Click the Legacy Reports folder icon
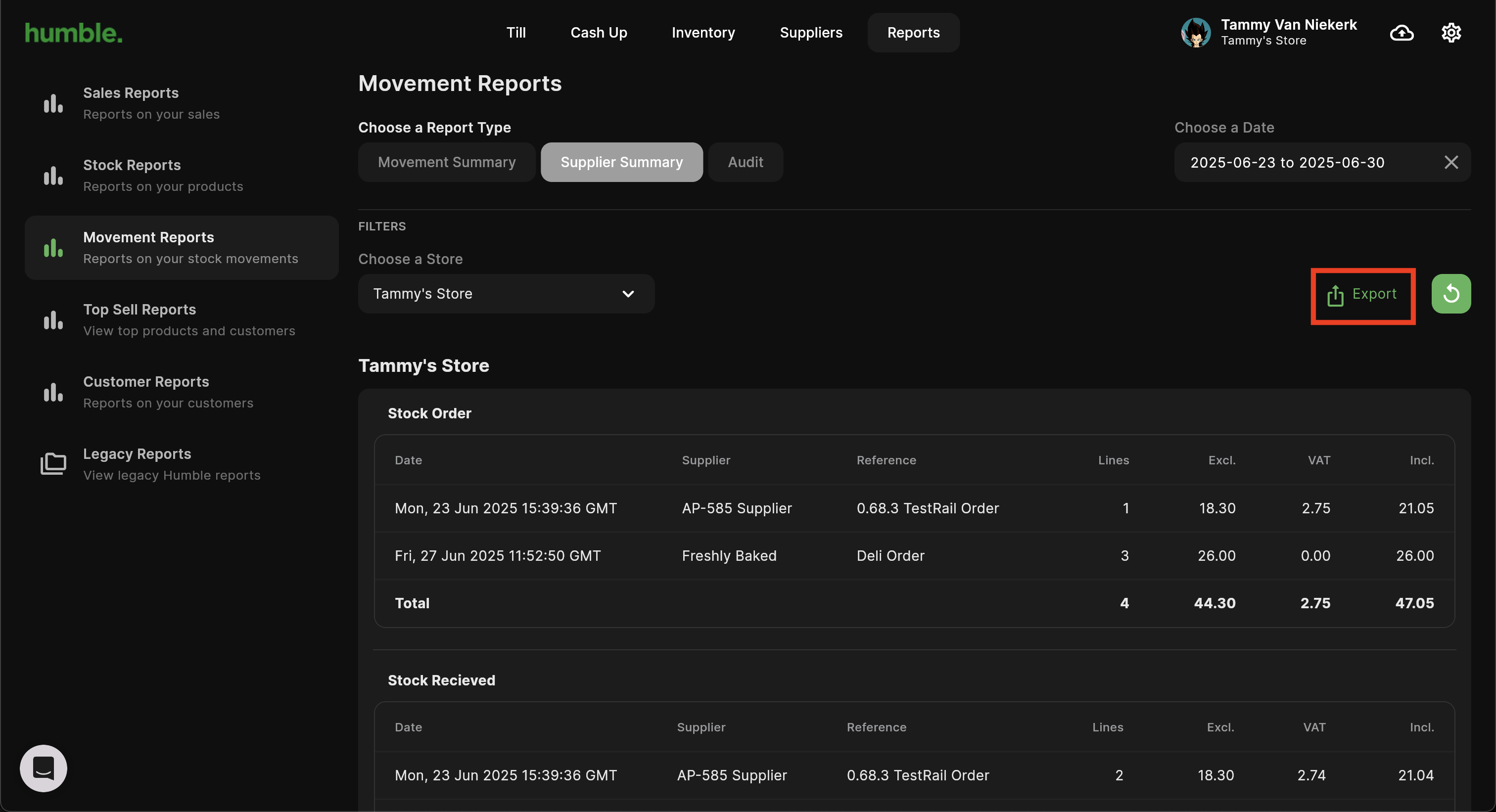The image size is (1496, 812). click(53, 464)
